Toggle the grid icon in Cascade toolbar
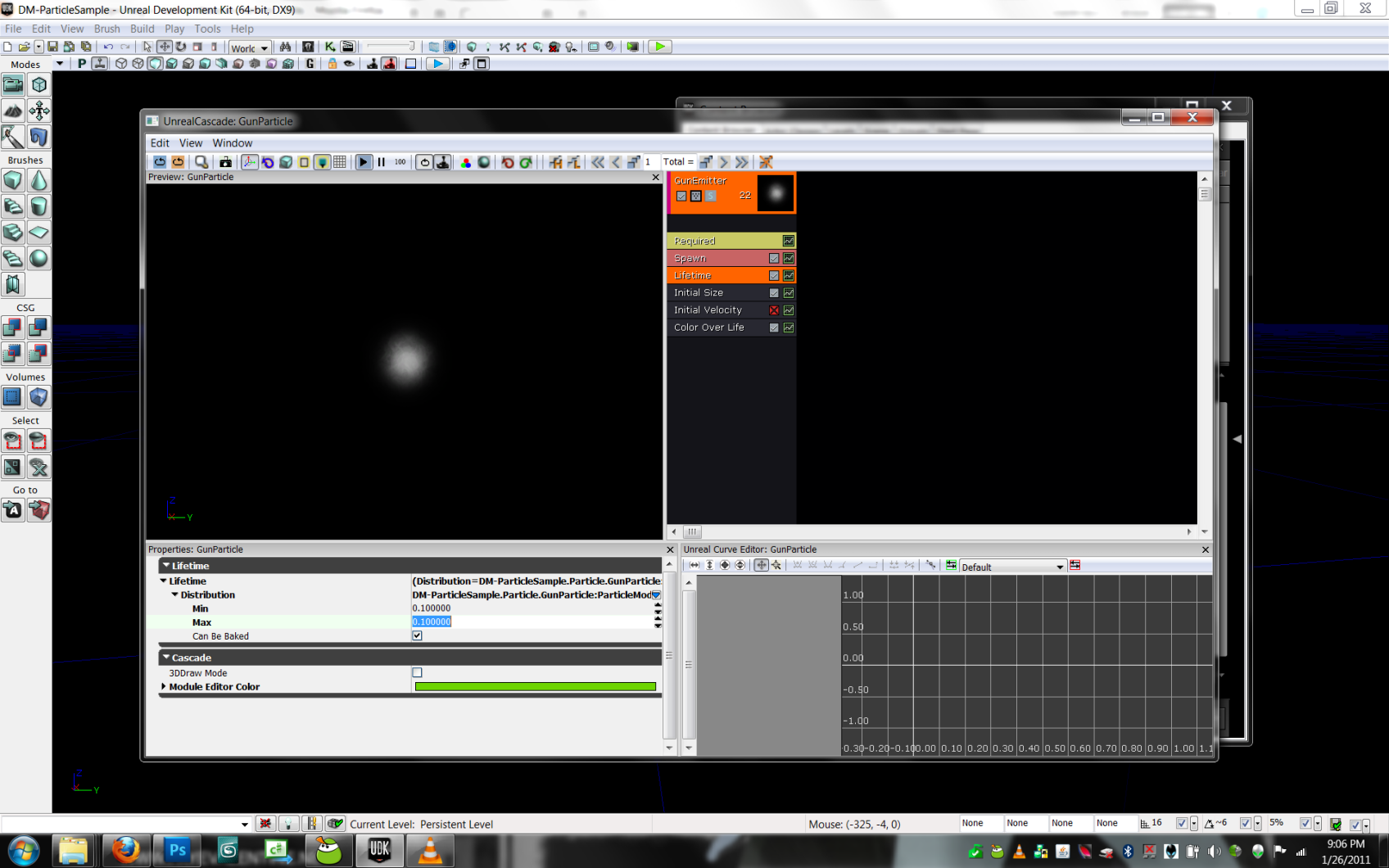 pos(340,162)
